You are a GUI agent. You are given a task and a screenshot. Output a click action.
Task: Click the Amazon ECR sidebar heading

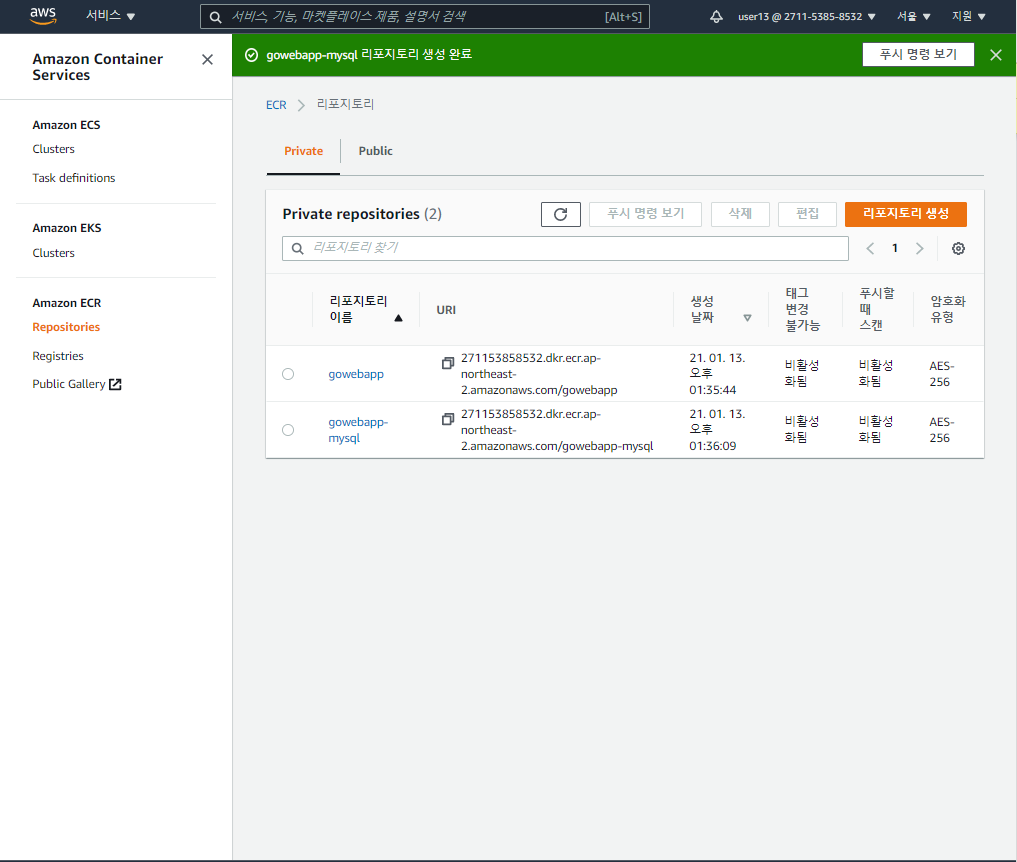tap(67, 303)
